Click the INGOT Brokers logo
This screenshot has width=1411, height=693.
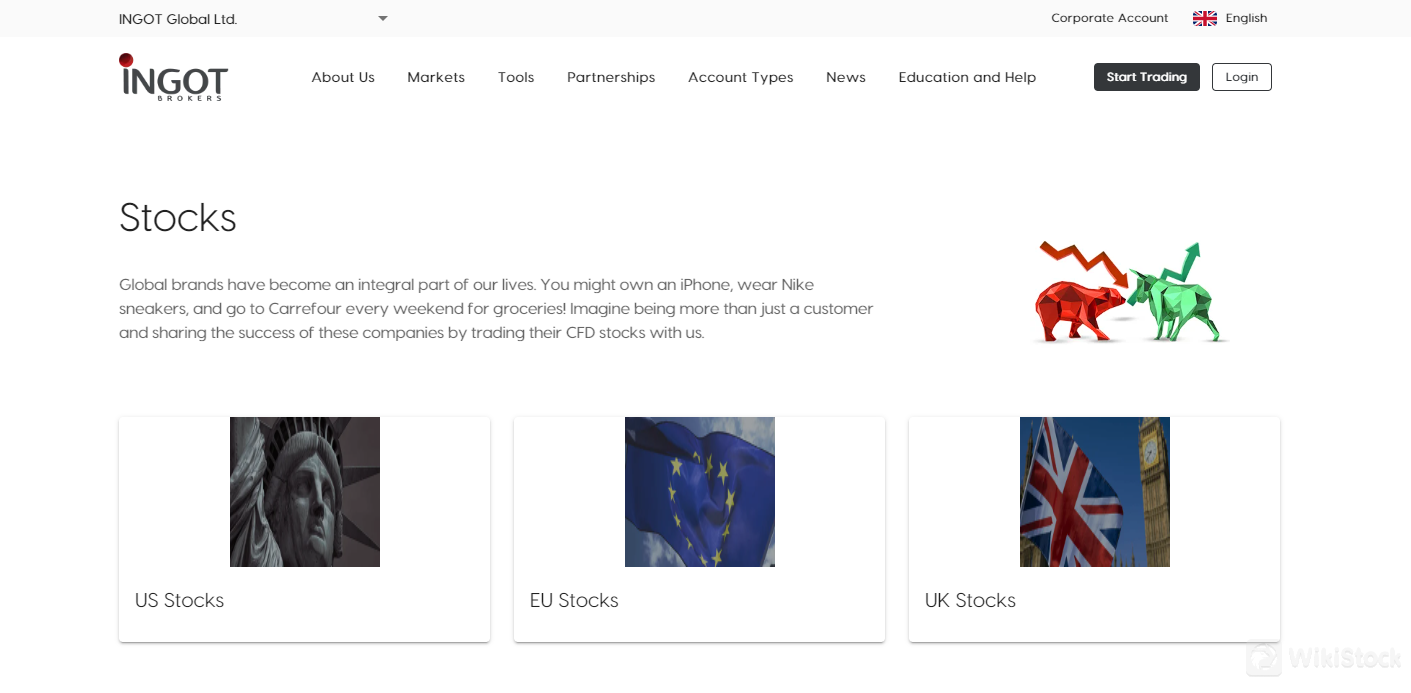click(173, 77)
